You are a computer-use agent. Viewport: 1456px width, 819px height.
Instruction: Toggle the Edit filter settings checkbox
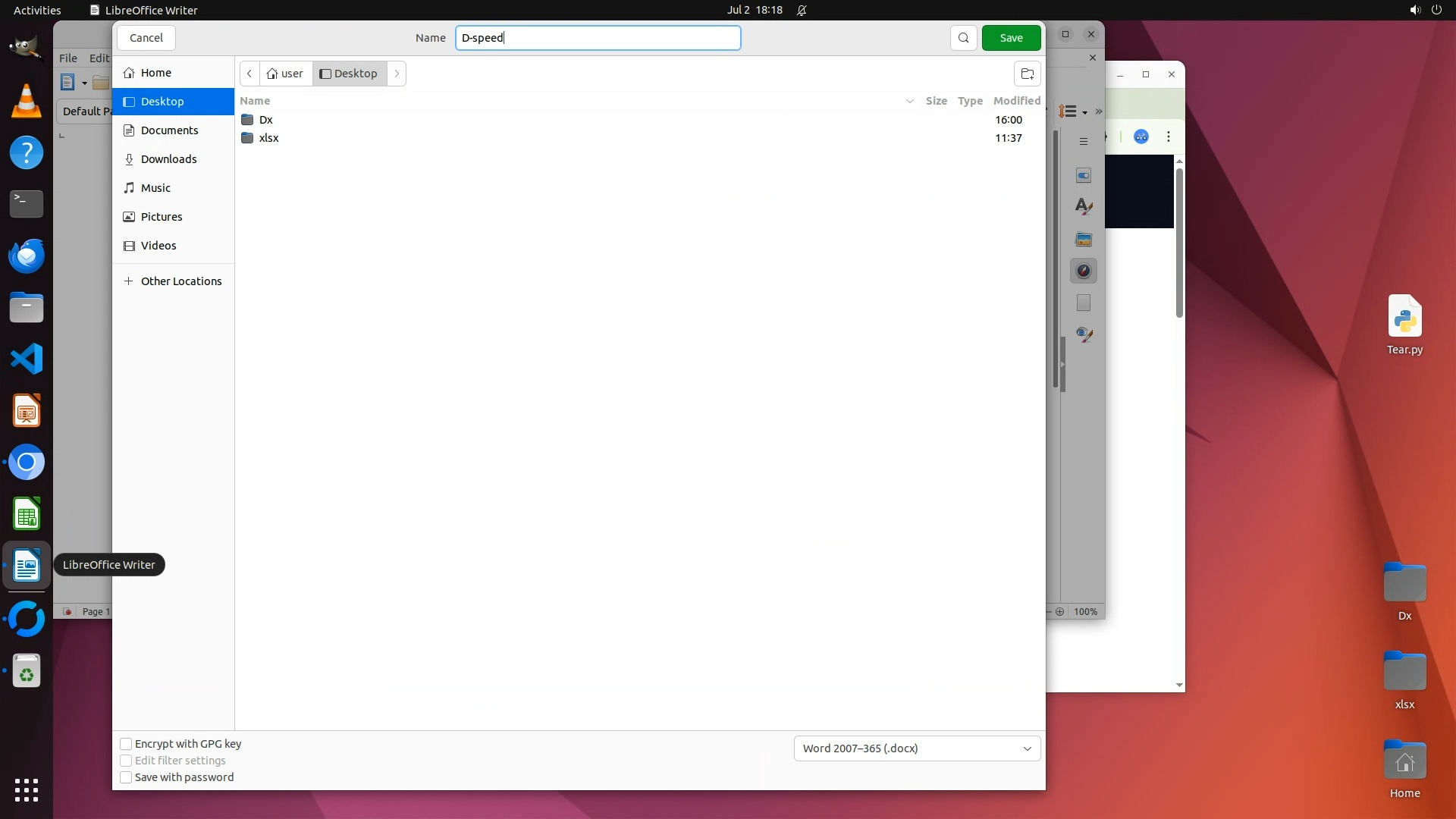[x=127, y=761]
